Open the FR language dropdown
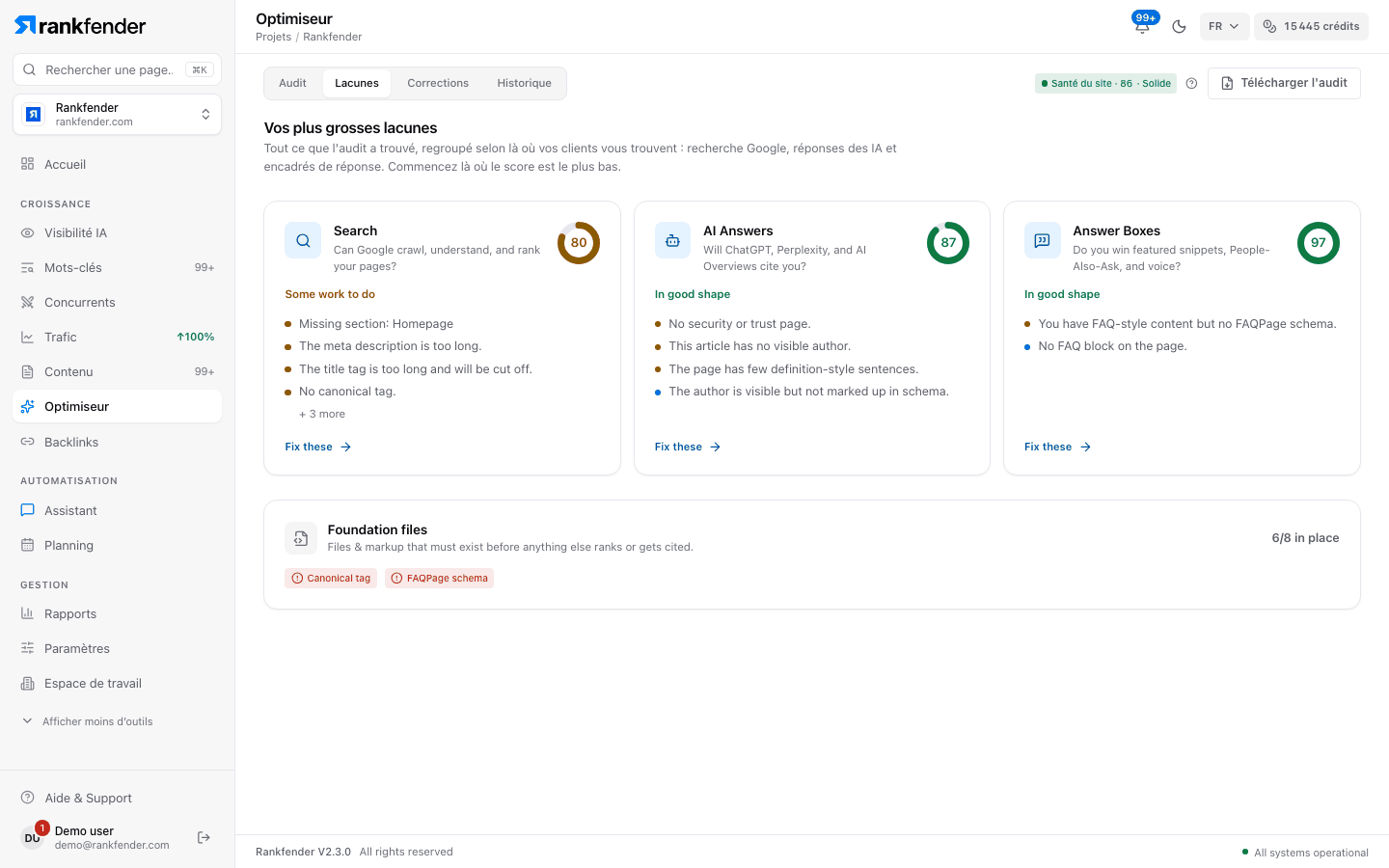The width and height of the screenshot is (1389, 868). [x=1224, y=26]
